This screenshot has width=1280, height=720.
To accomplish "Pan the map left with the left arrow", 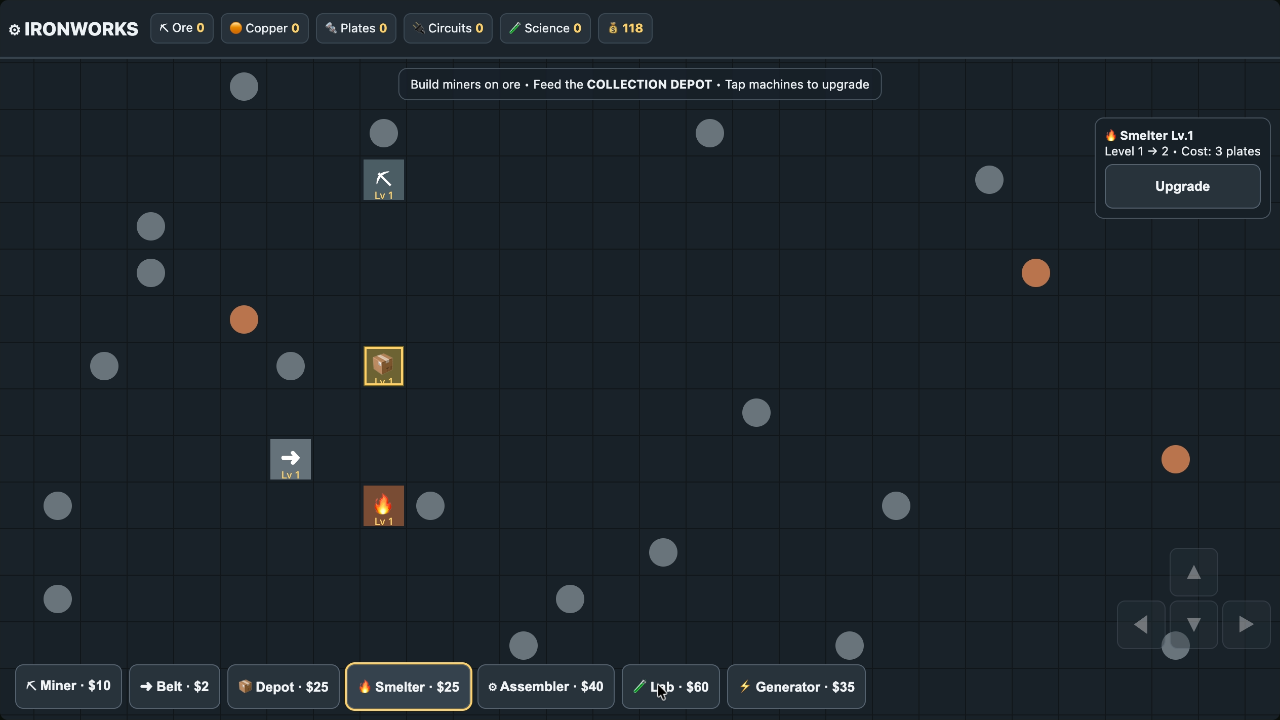I will (x=1141, y=625).
